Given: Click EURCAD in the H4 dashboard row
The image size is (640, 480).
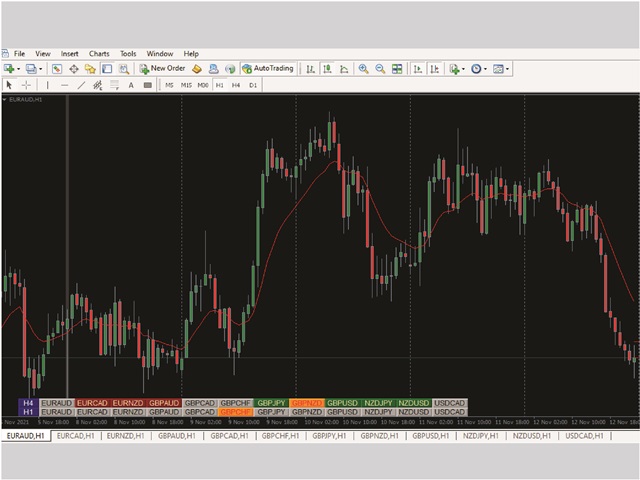Looking at the screenshot, I should [x=92, y=403].
